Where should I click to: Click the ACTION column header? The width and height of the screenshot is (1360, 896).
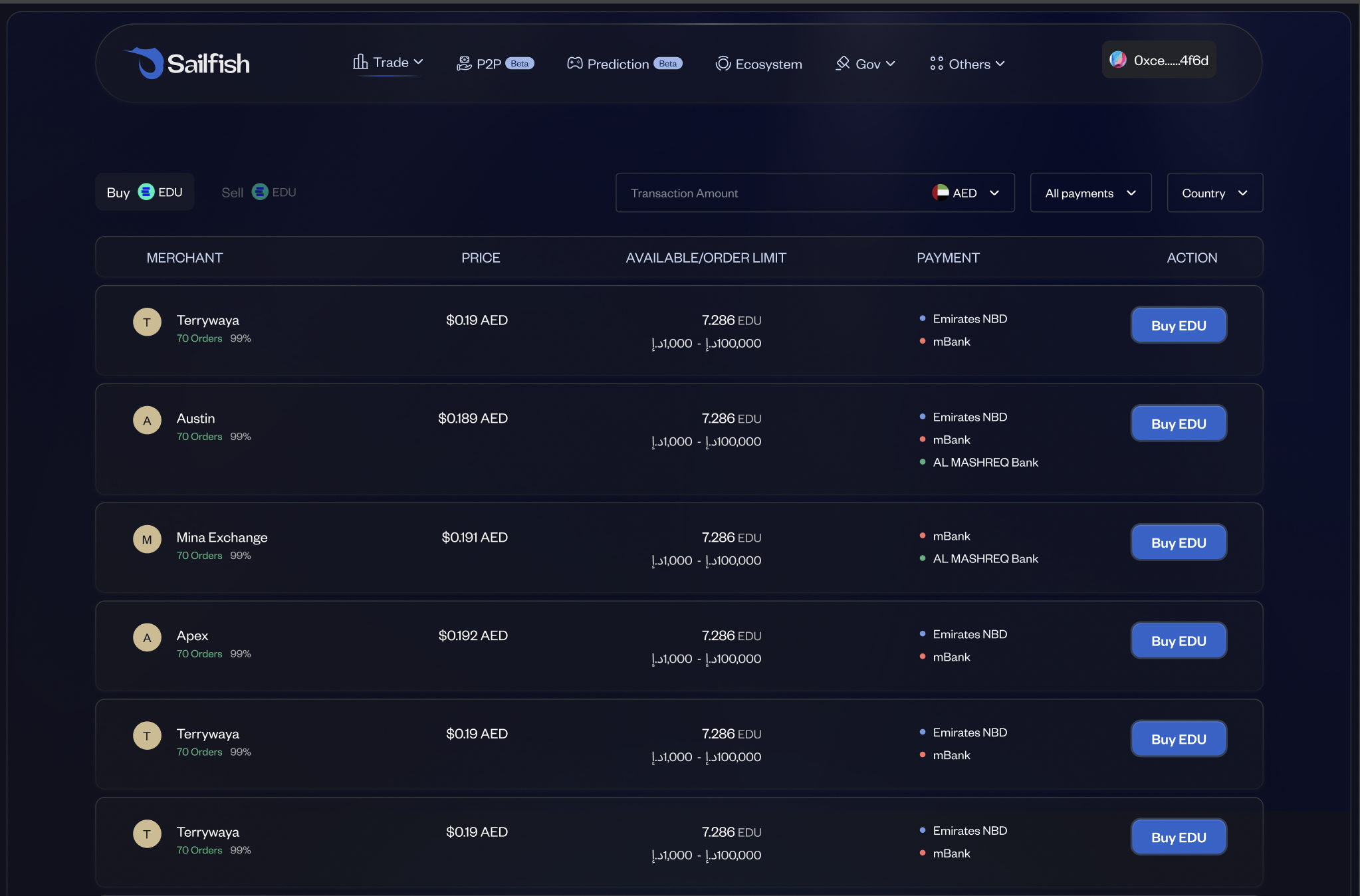1192,258
